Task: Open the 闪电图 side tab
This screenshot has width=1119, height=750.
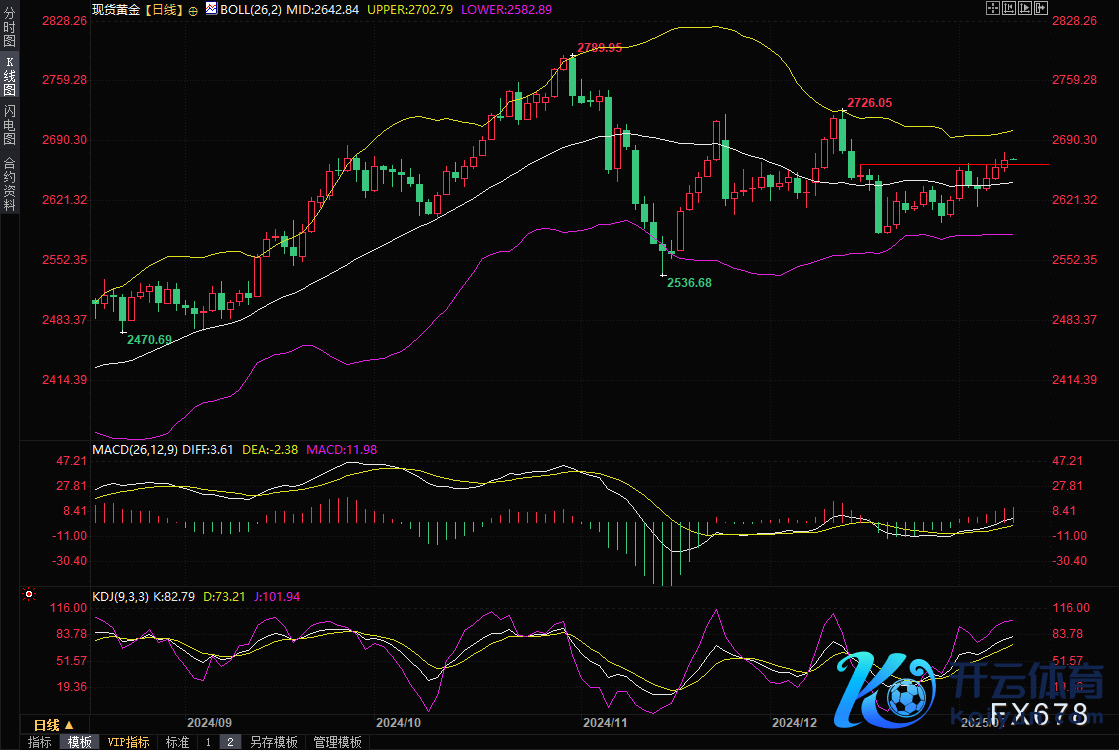Action: click(x=9, y=124)
